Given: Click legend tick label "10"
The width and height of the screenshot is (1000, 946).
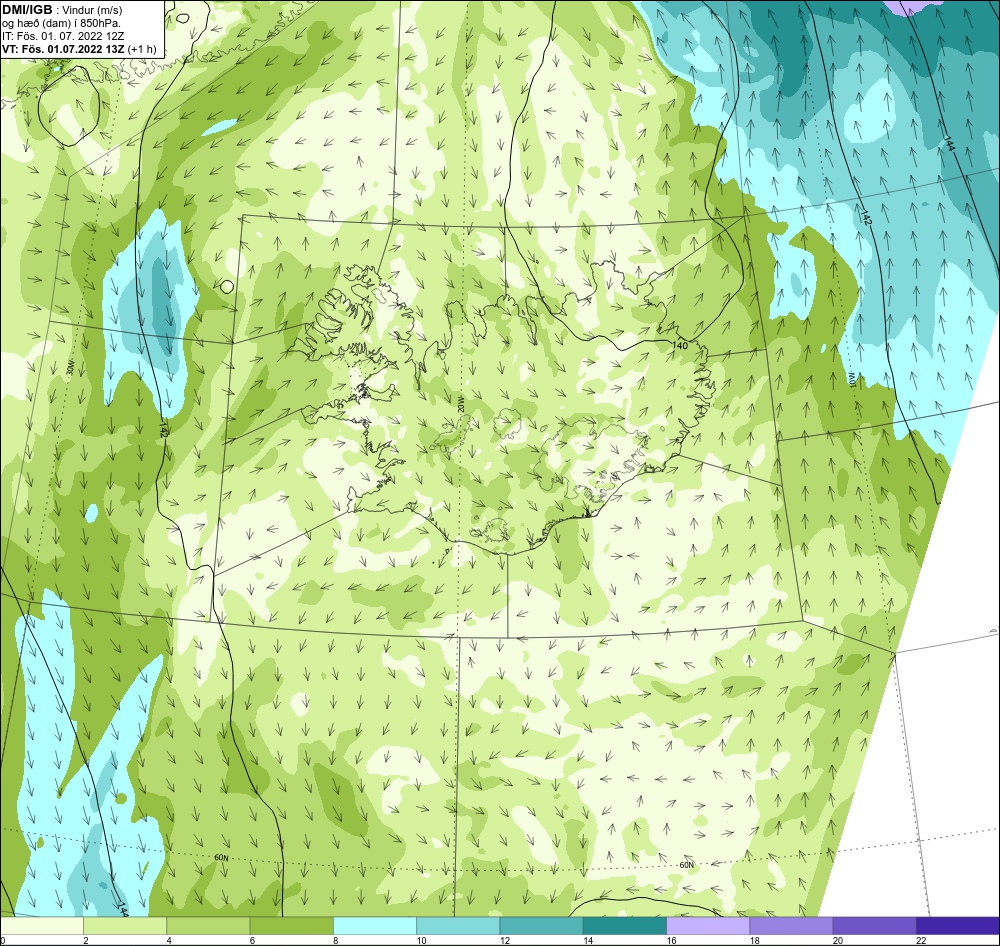Looking at the screenshot, I should pos(422,940).
